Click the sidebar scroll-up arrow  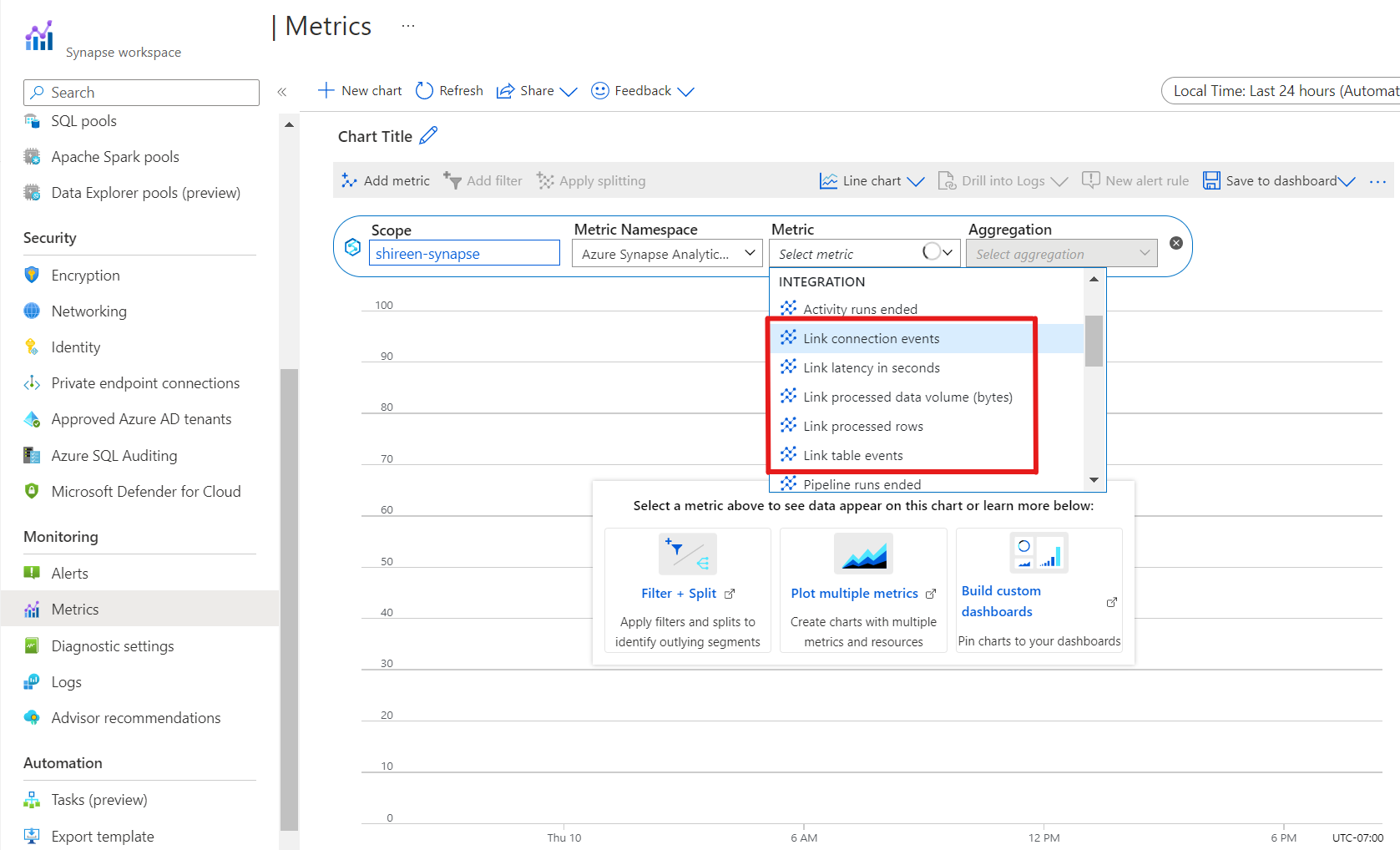coord(289,124)
